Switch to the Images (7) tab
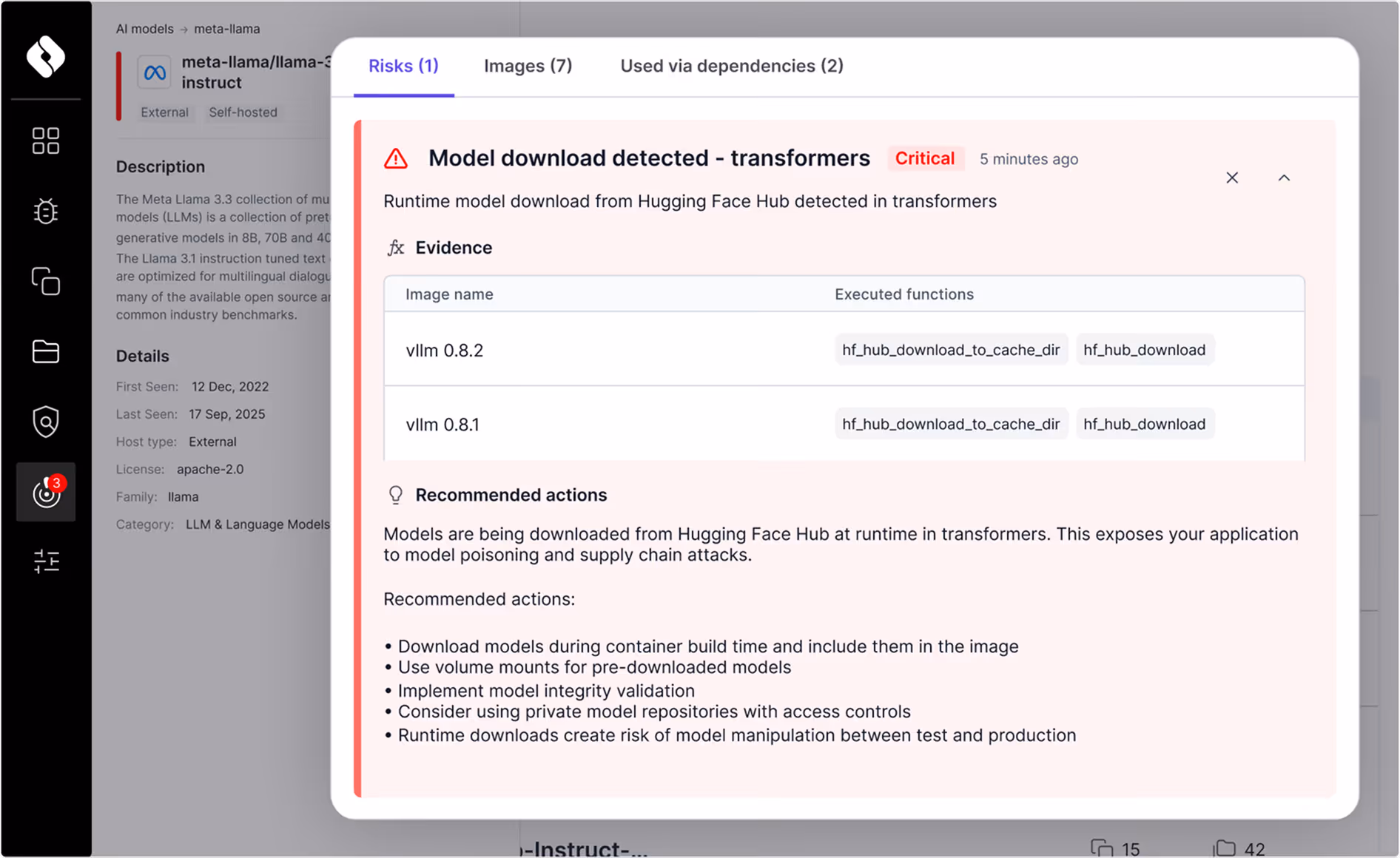 [x=528, y=66]
